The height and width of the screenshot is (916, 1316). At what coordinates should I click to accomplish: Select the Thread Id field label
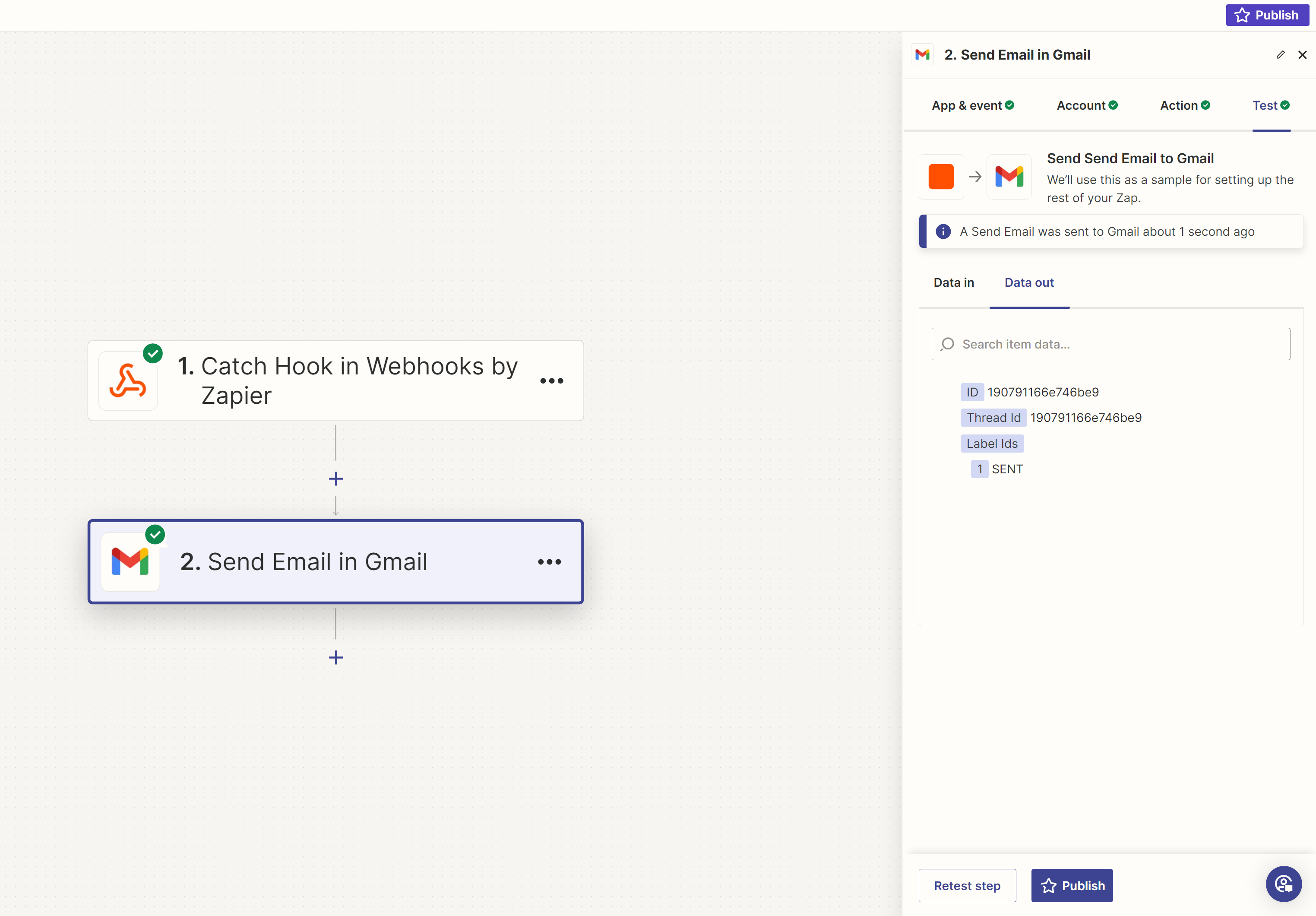(993, 418)
